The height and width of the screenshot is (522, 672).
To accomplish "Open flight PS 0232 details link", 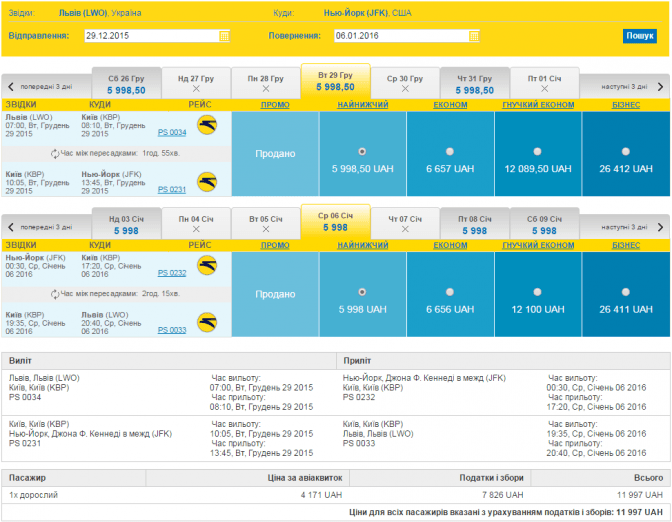I will (172, 273).
